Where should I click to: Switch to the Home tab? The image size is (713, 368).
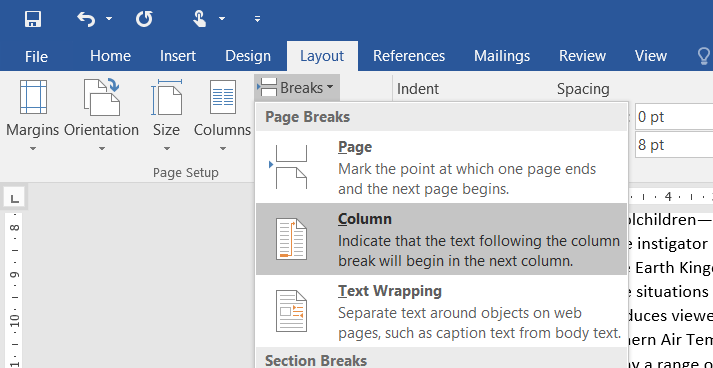(110, 56)
